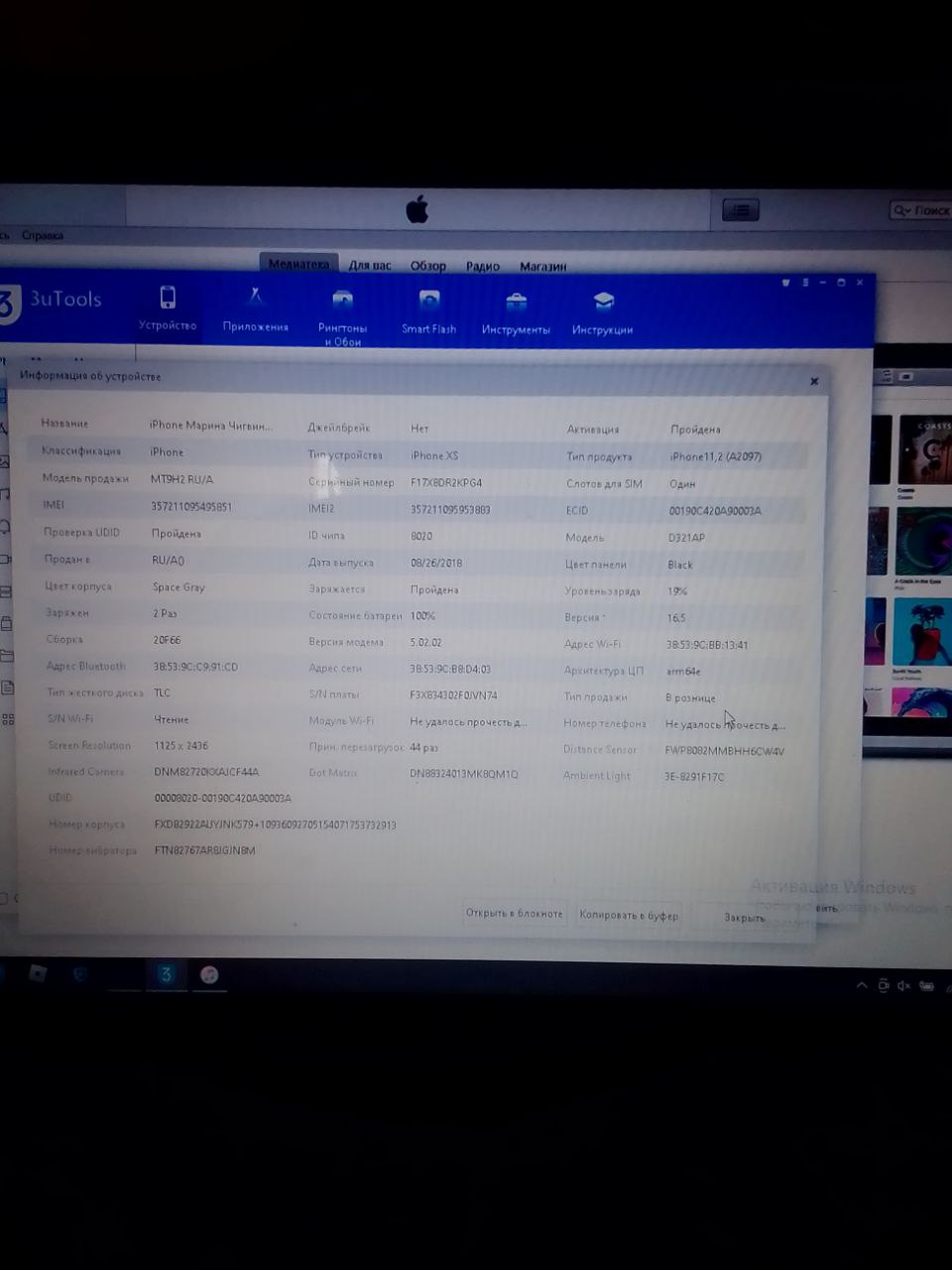The width and height of the screenshot is (952, 1270).
Task: Switch to the Магазин tab in iTunes
Action: coord(542,266)
